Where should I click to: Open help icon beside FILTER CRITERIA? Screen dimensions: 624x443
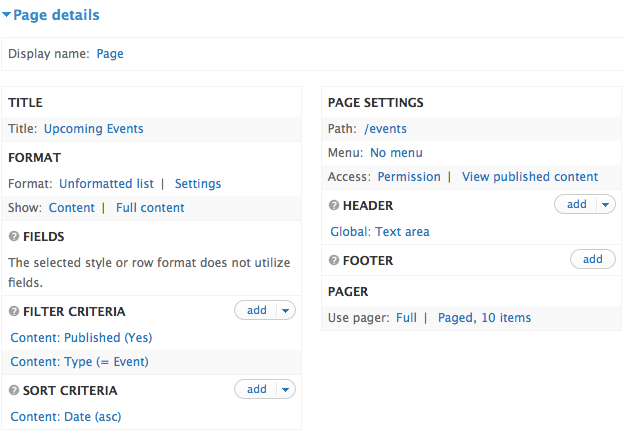(14, 311)
